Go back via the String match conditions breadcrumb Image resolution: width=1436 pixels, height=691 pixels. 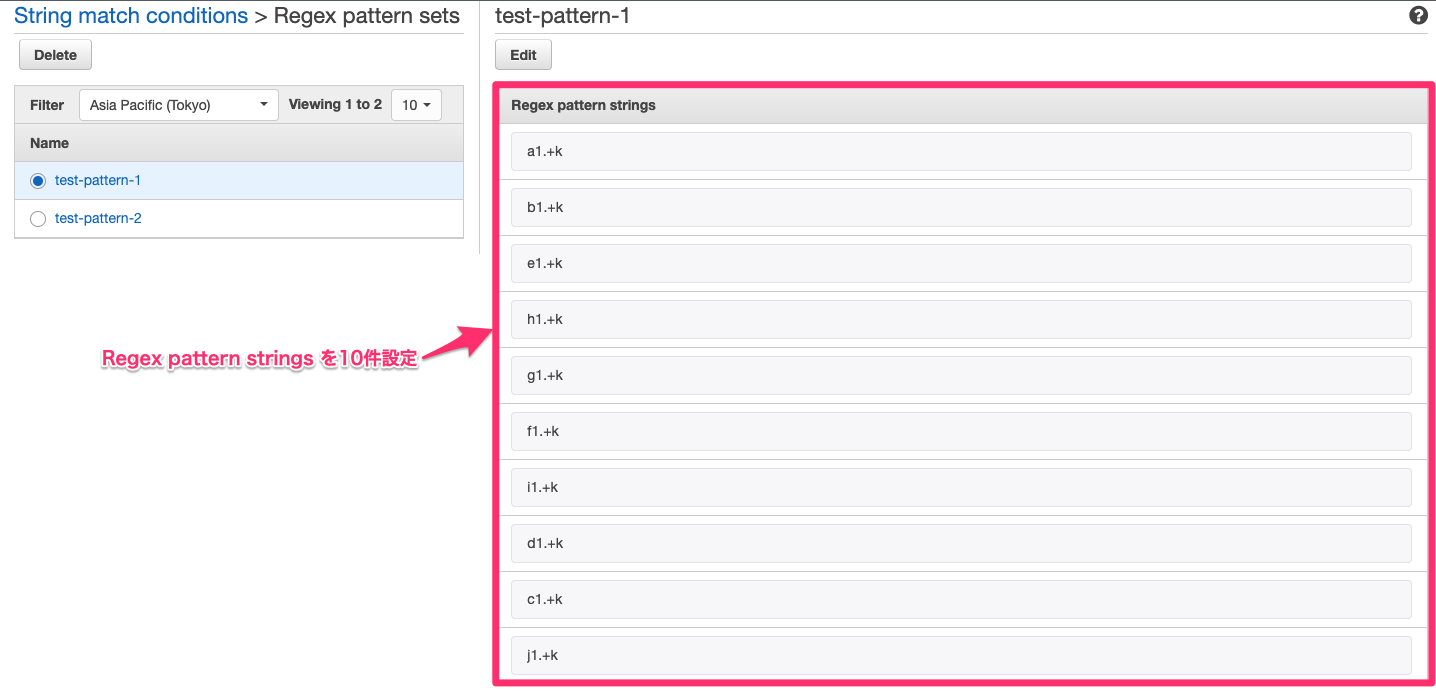coord(131,15)
